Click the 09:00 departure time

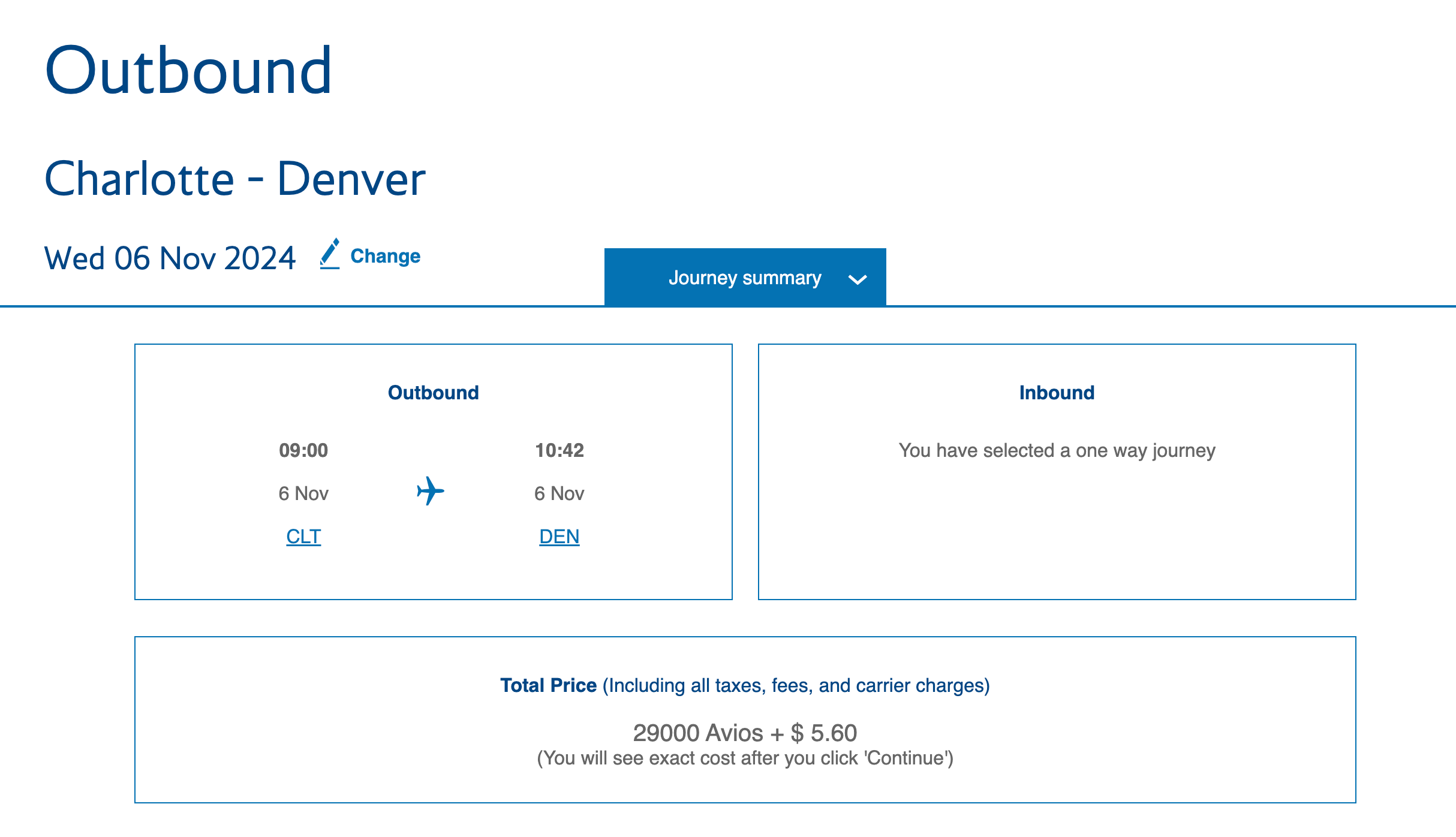click(303, 450)
